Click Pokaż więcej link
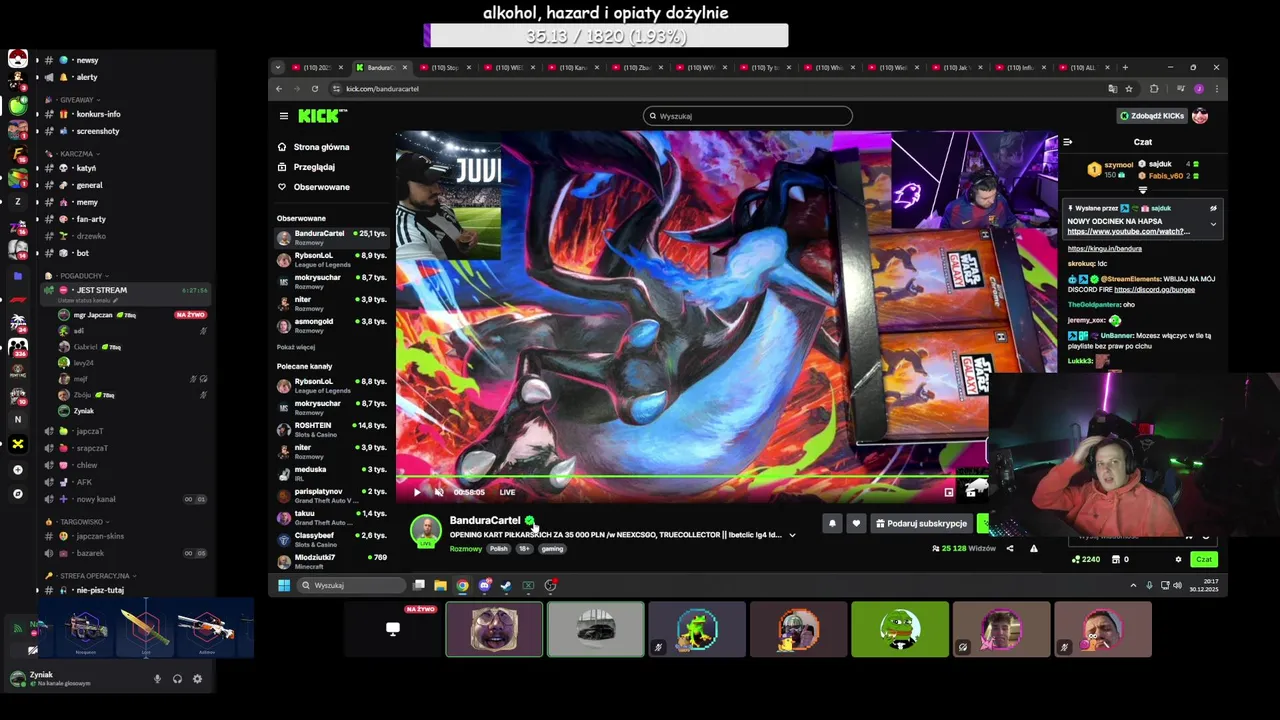Screen dimensions: 1280x720 point(296,347)
